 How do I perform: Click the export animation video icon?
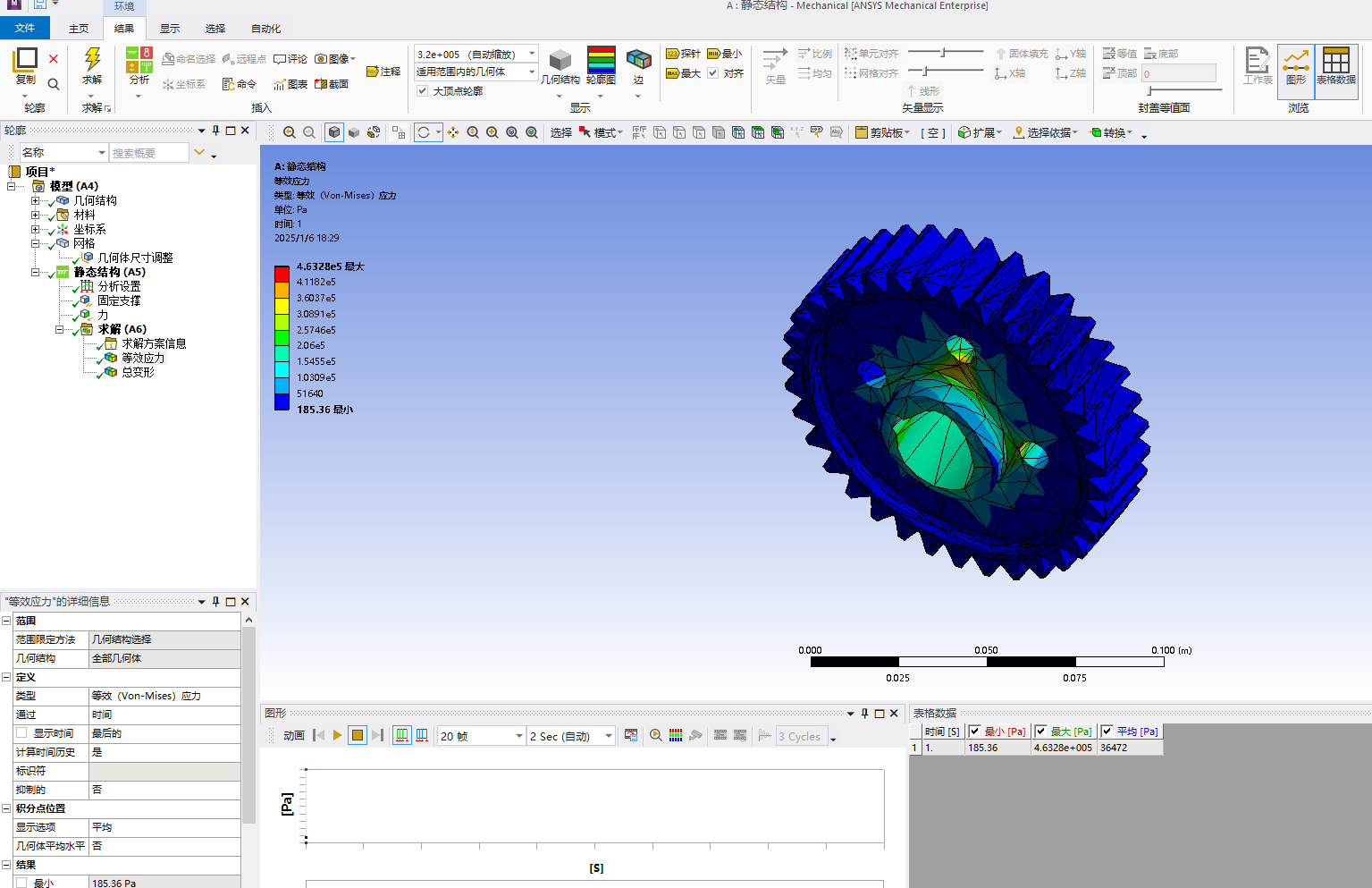(631, 735)
